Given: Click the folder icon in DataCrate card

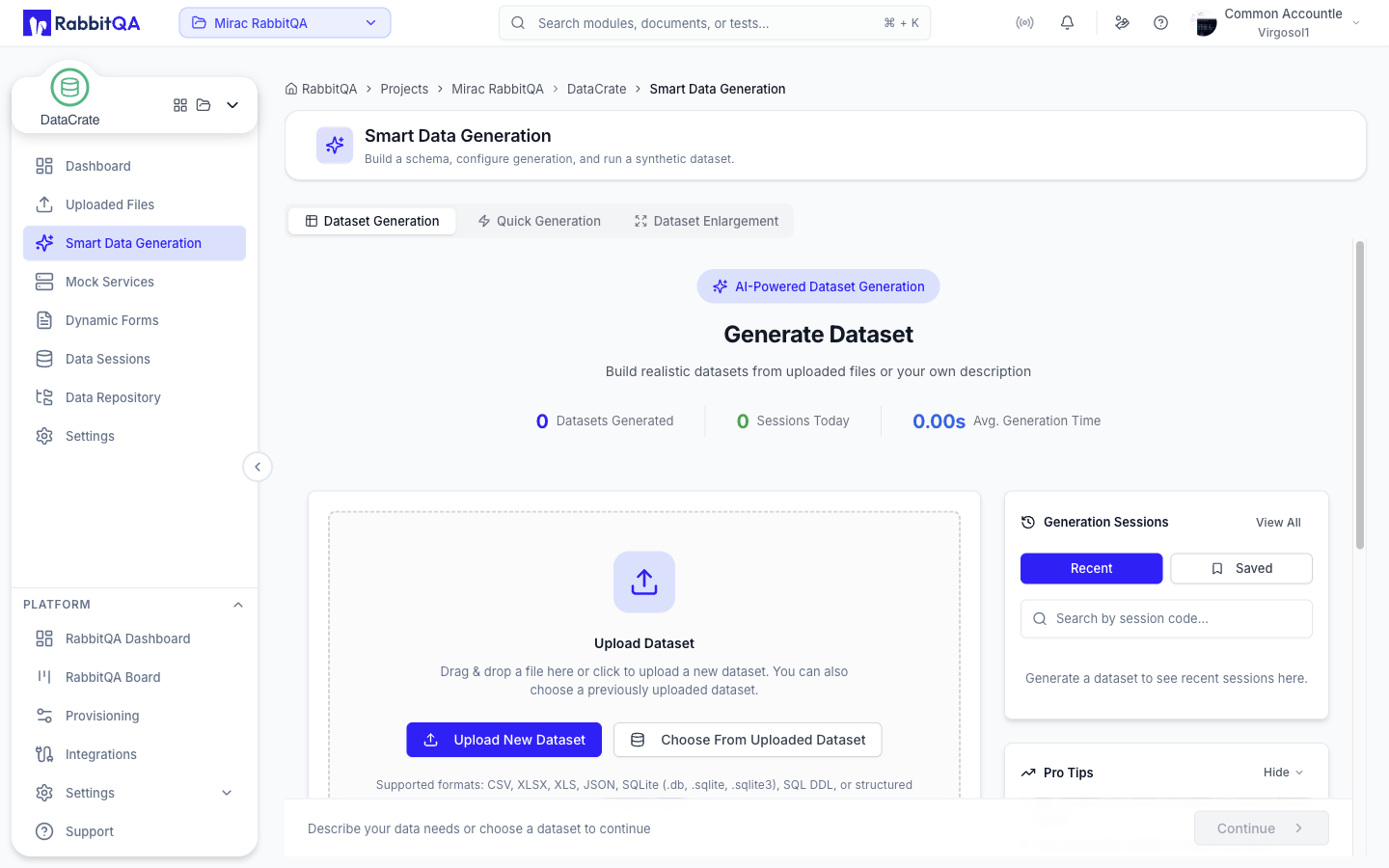Looking at the screenshot, I should click(204, 105).
